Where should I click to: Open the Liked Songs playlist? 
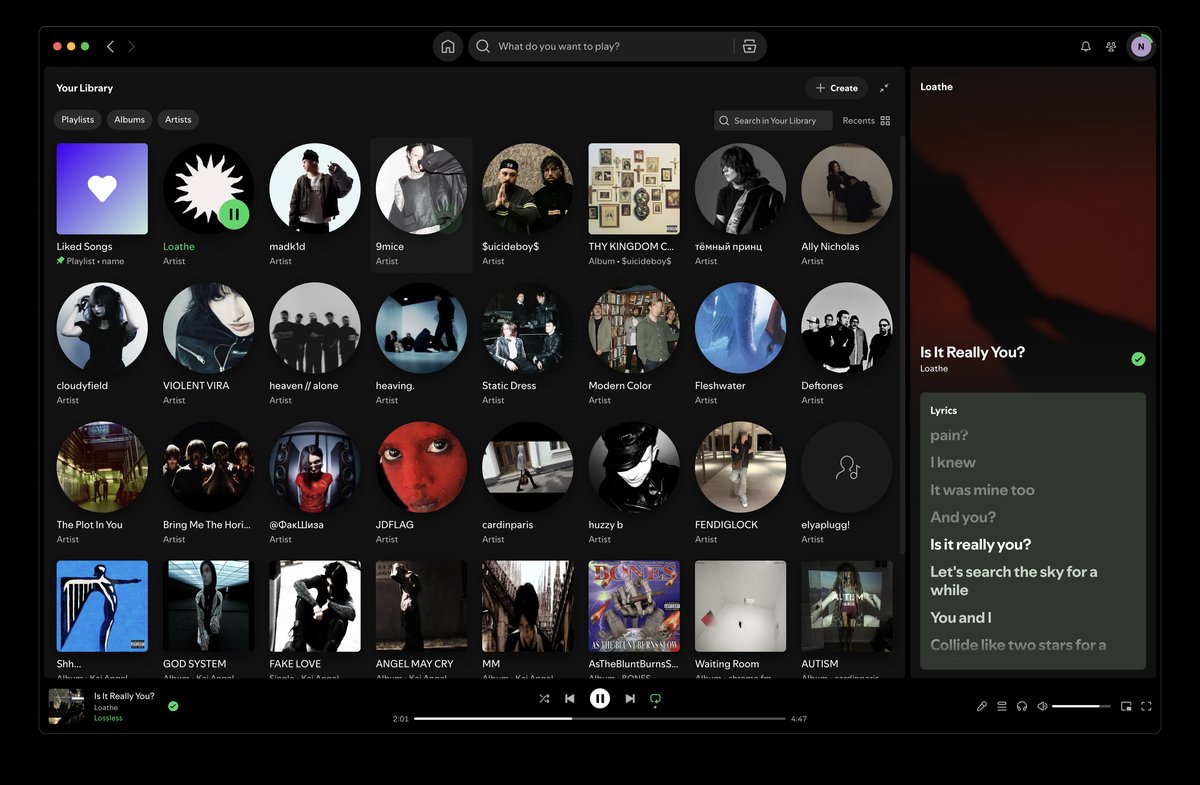click(102, 205)
